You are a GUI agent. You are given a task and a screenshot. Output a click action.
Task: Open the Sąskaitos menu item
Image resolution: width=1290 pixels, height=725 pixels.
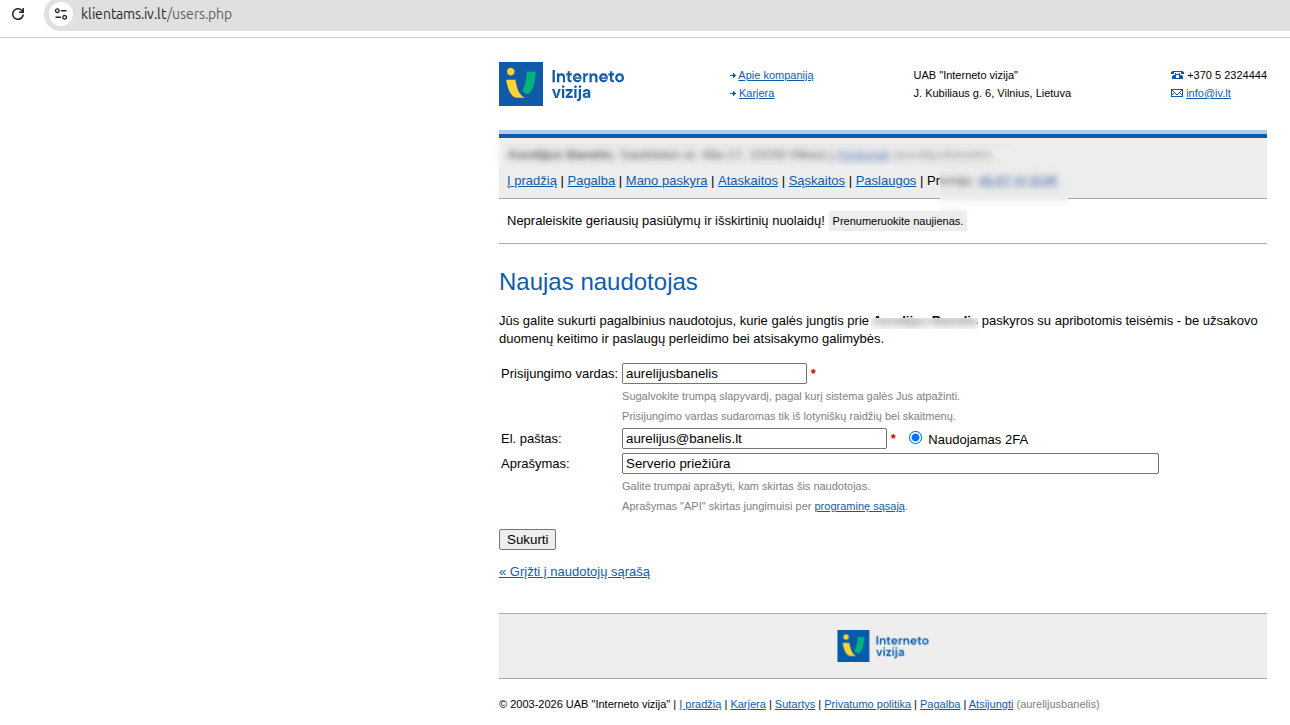click(x=818, y=181)
